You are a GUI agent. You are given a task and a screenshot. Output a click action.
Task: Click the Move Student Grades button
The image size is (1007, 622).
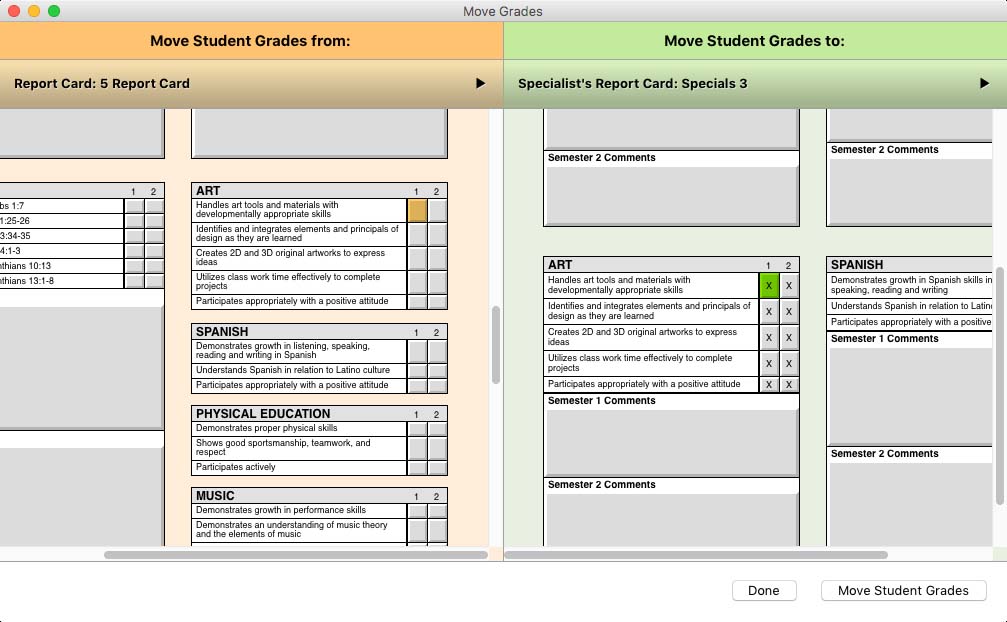pyautogui.click(x=902, y=590)
